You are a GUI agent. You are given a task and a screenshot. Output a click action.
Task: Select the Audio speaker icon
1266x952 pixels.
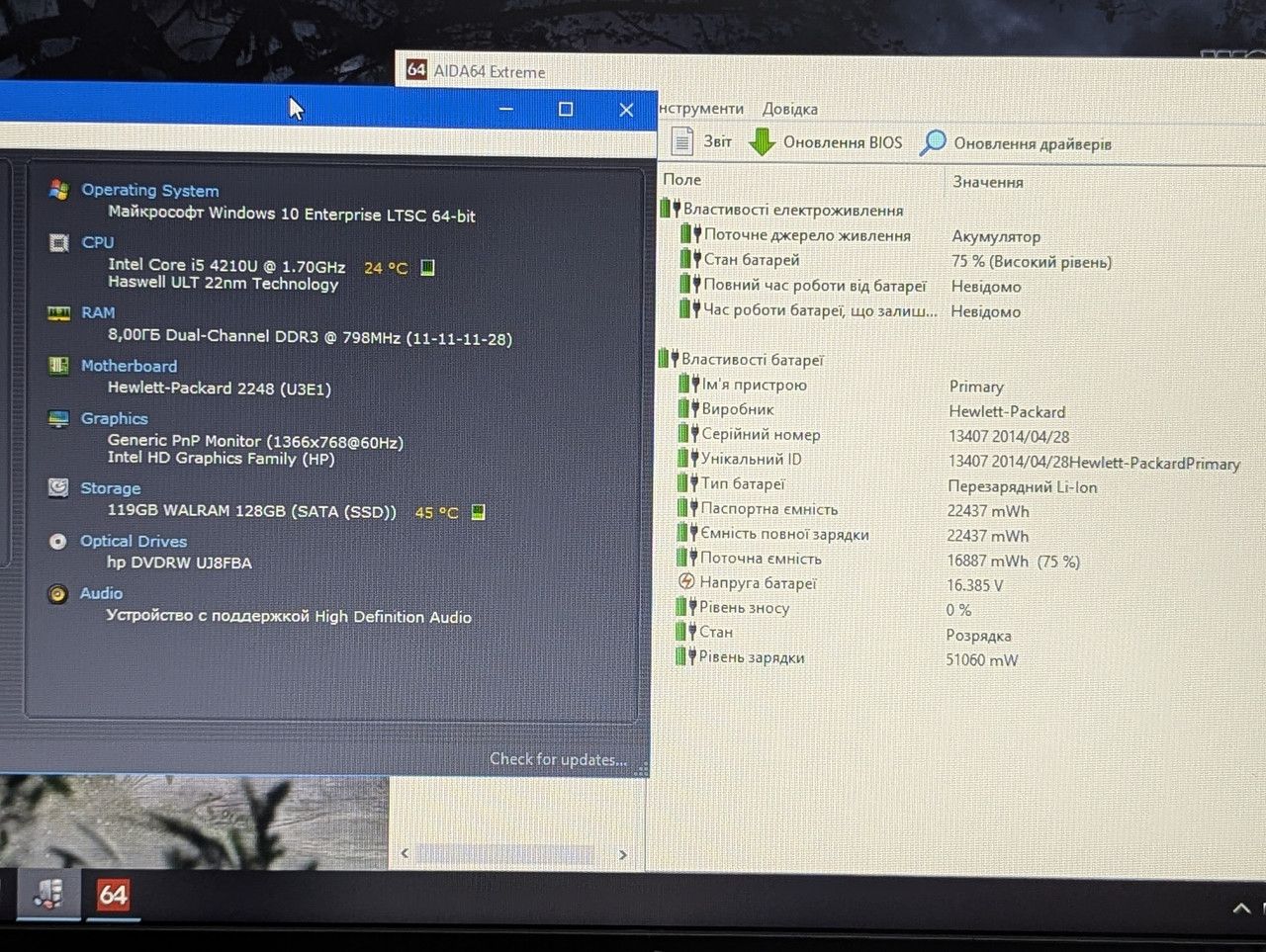tap(58, 593)
